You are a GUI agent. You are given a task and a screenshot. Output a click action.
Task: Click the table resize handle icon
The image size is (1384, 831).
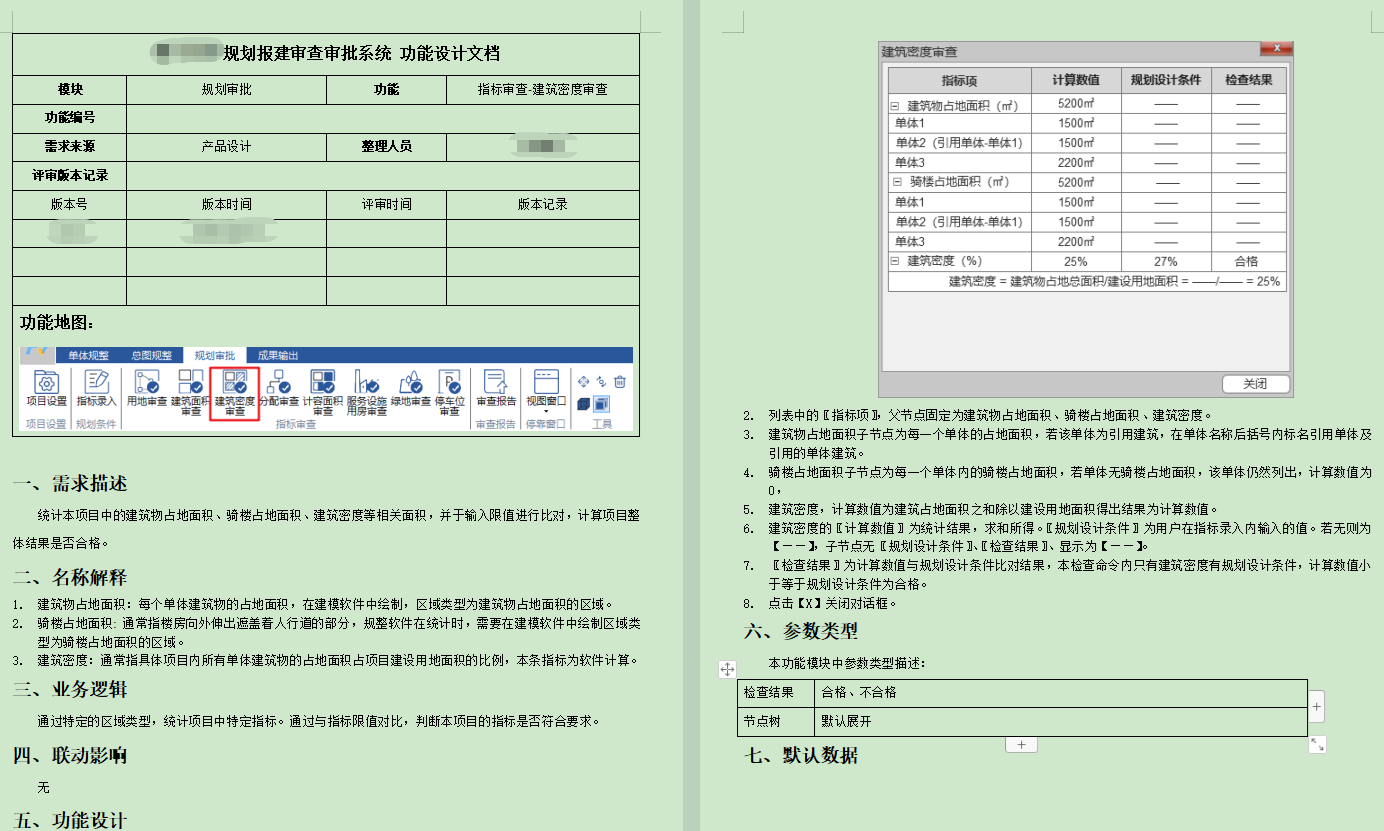click(x=1317, y=744)
